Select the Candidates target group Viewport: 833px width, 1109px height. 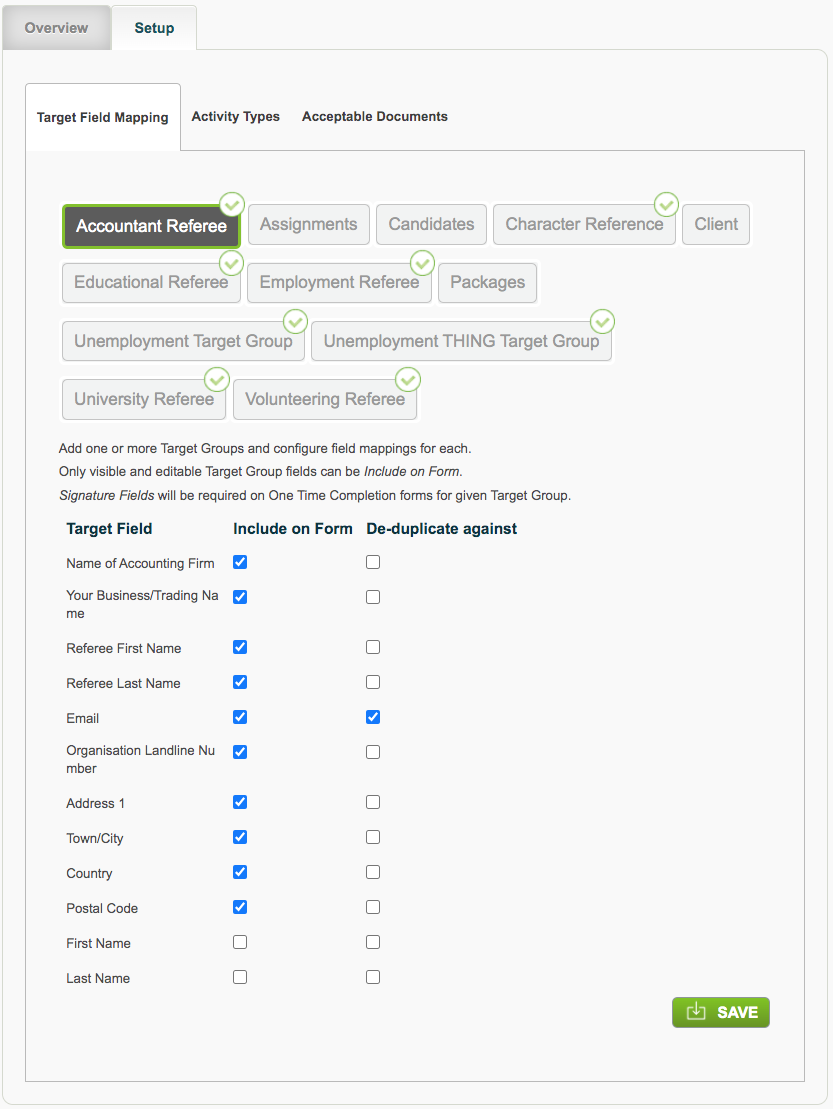point(431,224)
